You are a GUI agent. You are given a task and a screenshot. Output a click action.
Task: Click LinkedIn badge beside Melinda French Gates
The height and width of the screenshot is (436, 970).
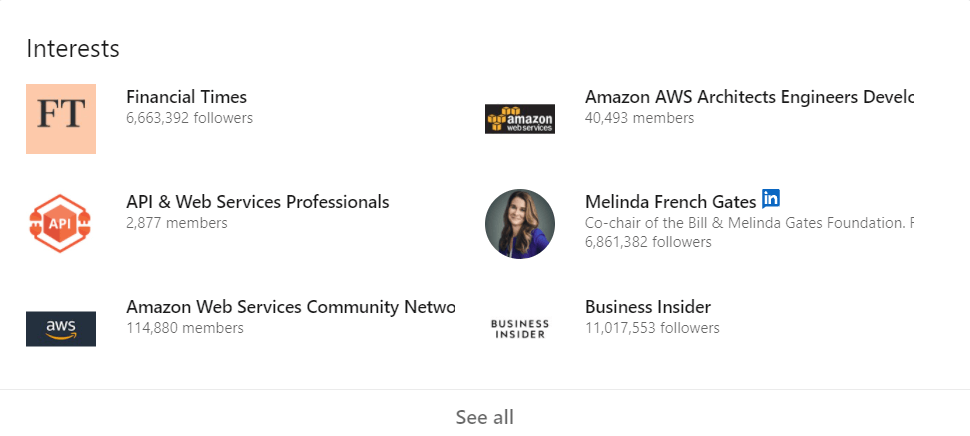[x=771, y=199]
